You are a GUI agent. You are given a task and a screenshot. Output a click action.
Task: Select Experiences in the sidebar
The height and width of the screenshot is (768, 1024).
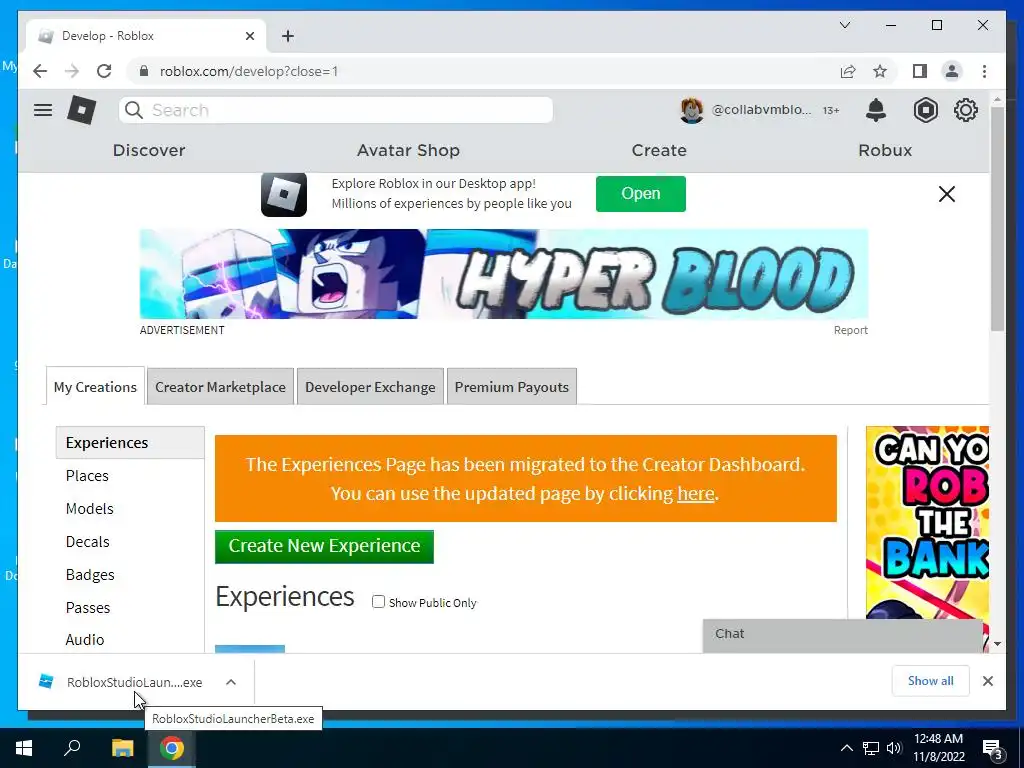pos(130,442)
